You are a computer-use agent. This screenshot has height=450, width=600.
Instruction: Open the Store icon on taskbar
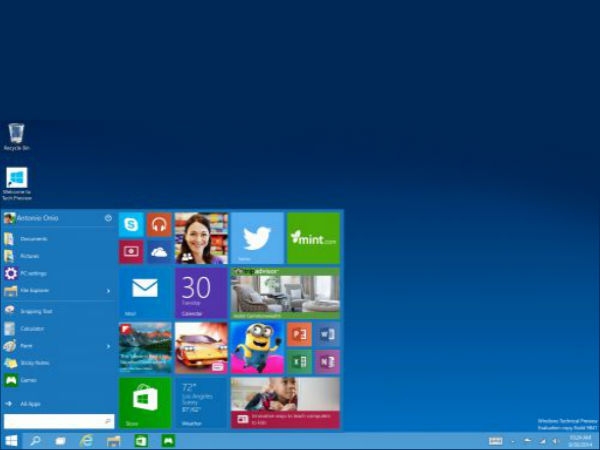(x=141, y=441)
